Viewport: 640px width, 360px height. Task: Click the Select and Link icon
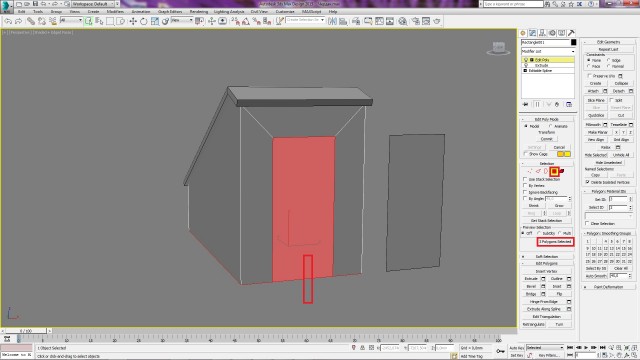[31, 21]
